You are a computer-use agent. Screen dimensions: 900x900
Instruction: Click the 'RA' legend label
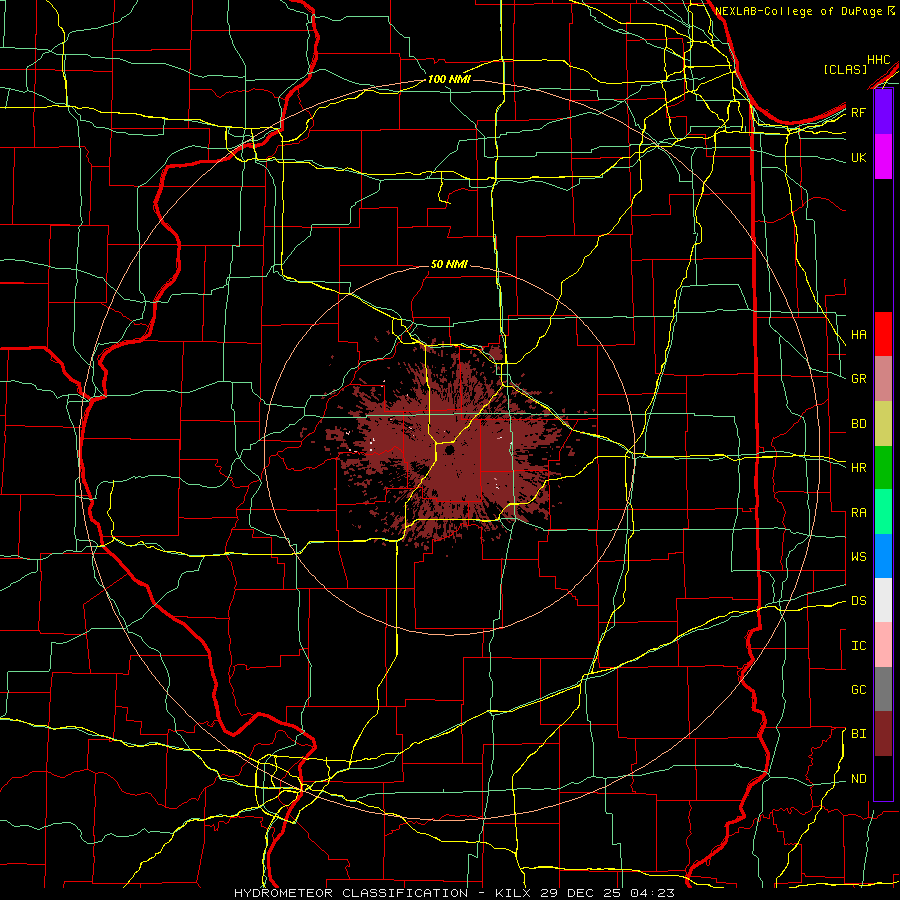point(859,513)
